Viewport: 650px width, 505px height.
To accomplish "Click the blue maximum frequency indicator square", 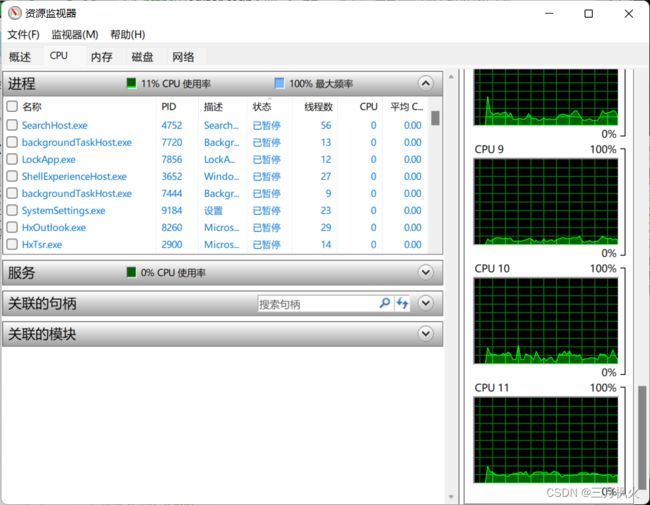I will click(279, 83).
